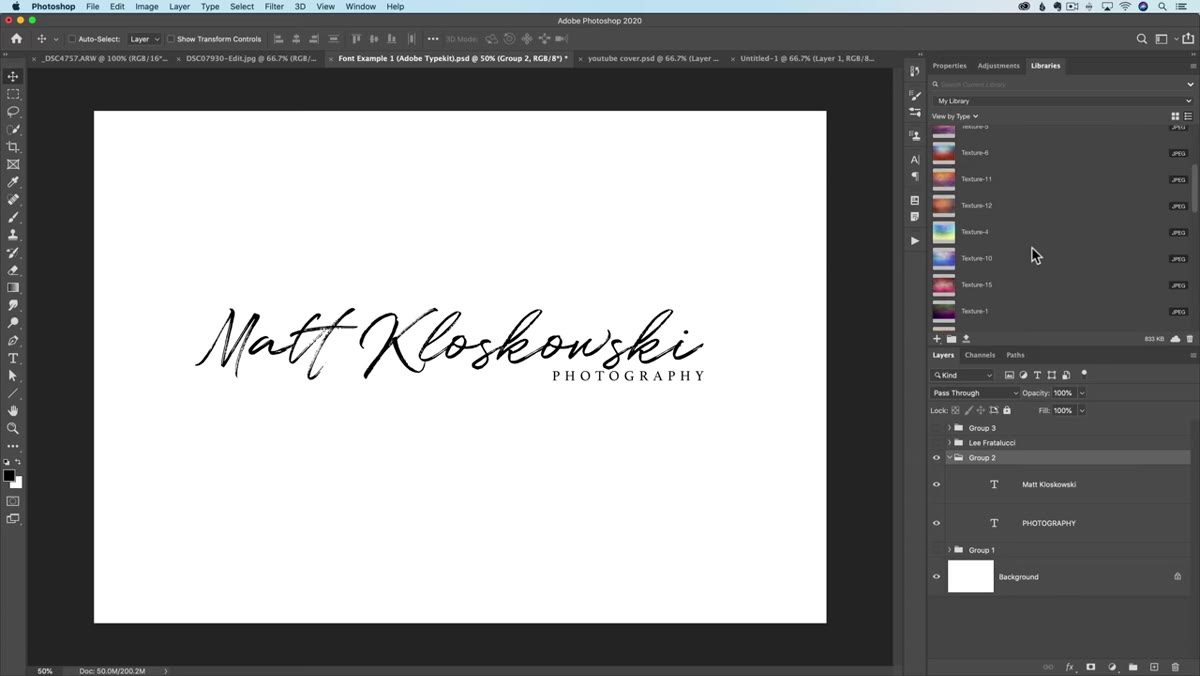Open the Fill dropdown arrow

[x=1082, y=411]
